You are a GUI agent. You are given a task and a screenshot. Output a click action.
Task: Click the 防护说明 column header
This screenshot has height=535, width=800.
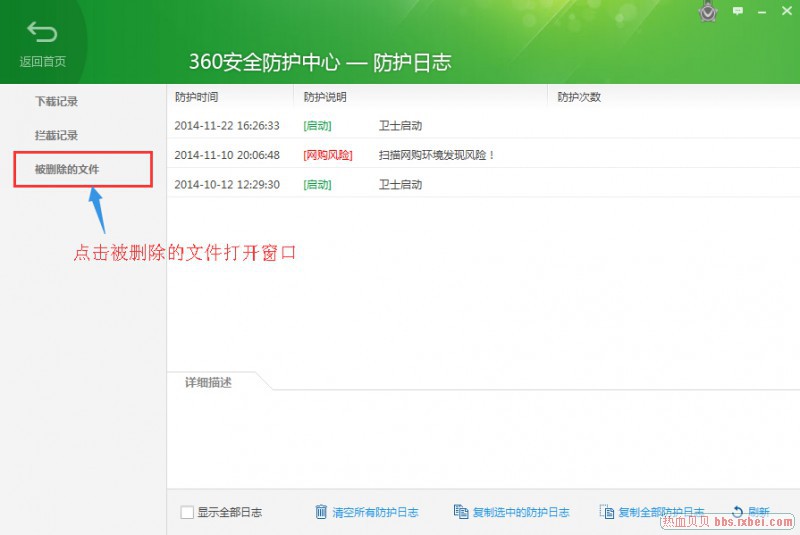pos(326,97)
